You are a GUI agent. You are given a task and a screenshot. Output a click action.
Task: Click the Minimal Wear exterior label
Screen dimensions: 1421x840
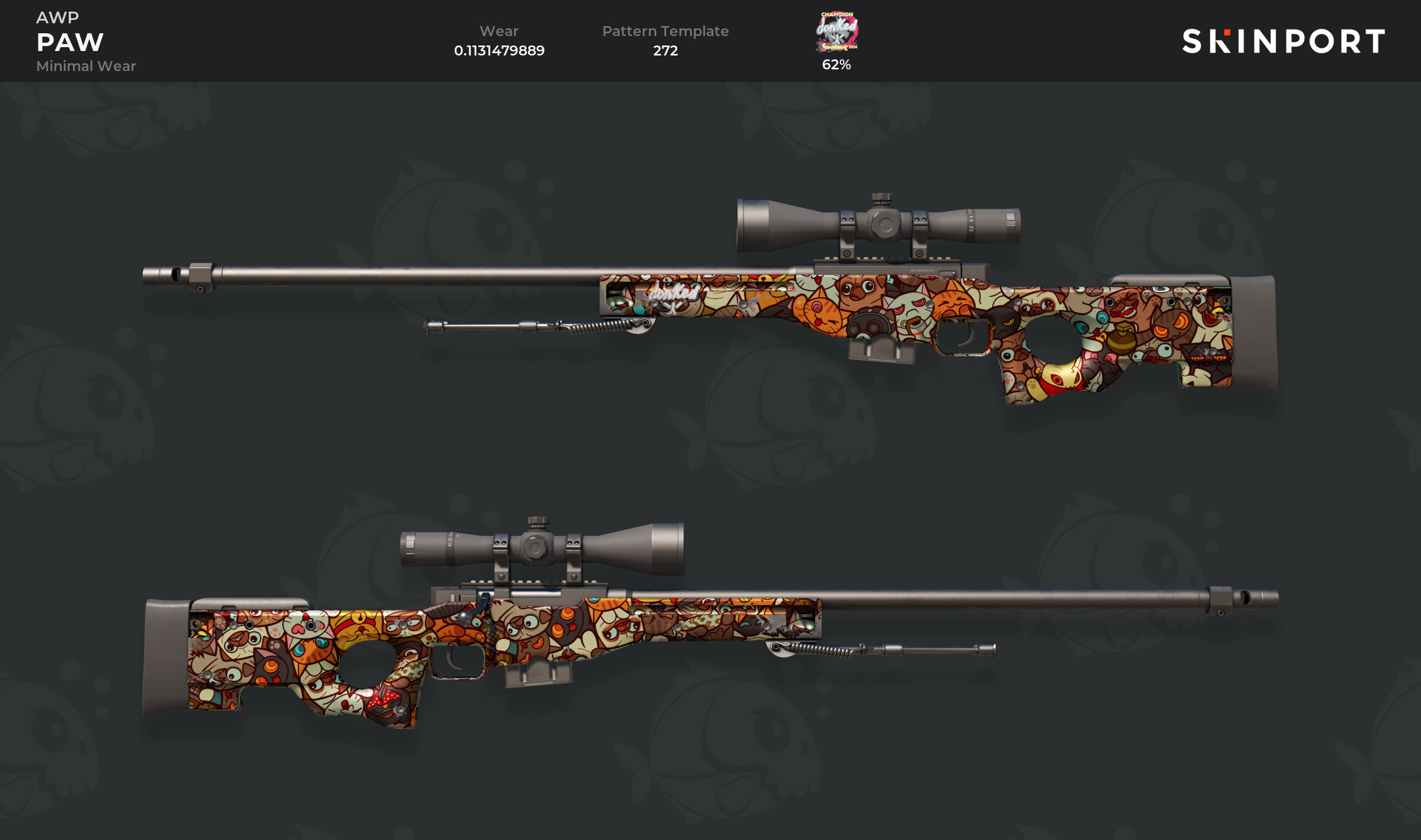(x=86, y=66)
